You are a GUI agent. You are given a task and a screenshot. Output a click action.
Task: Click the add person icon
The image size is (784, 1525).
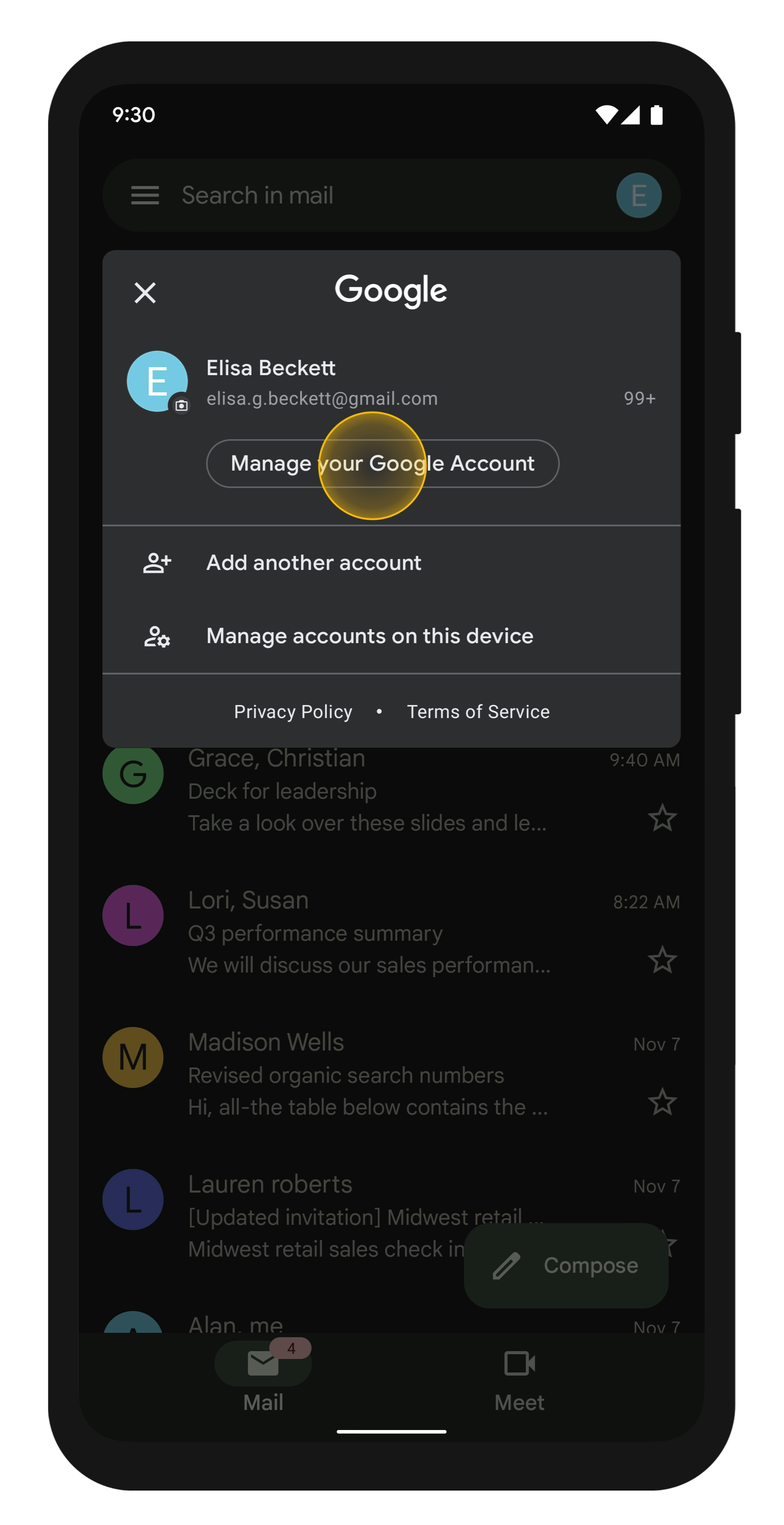[157, 563]
